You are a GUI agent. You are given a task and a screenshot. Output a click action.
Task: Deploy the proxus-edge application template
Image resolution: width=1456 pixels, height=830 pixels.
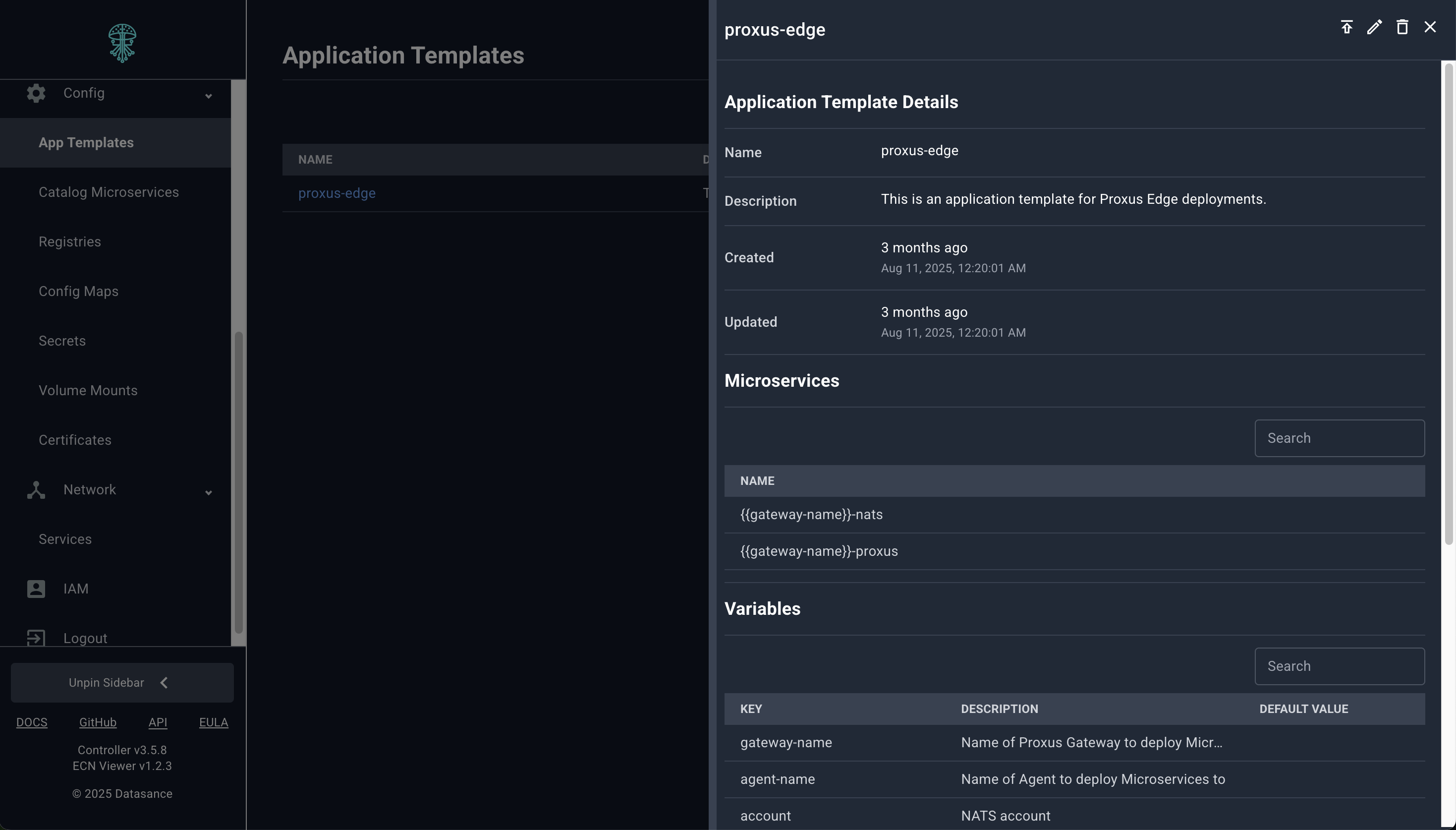point(1346,27)
